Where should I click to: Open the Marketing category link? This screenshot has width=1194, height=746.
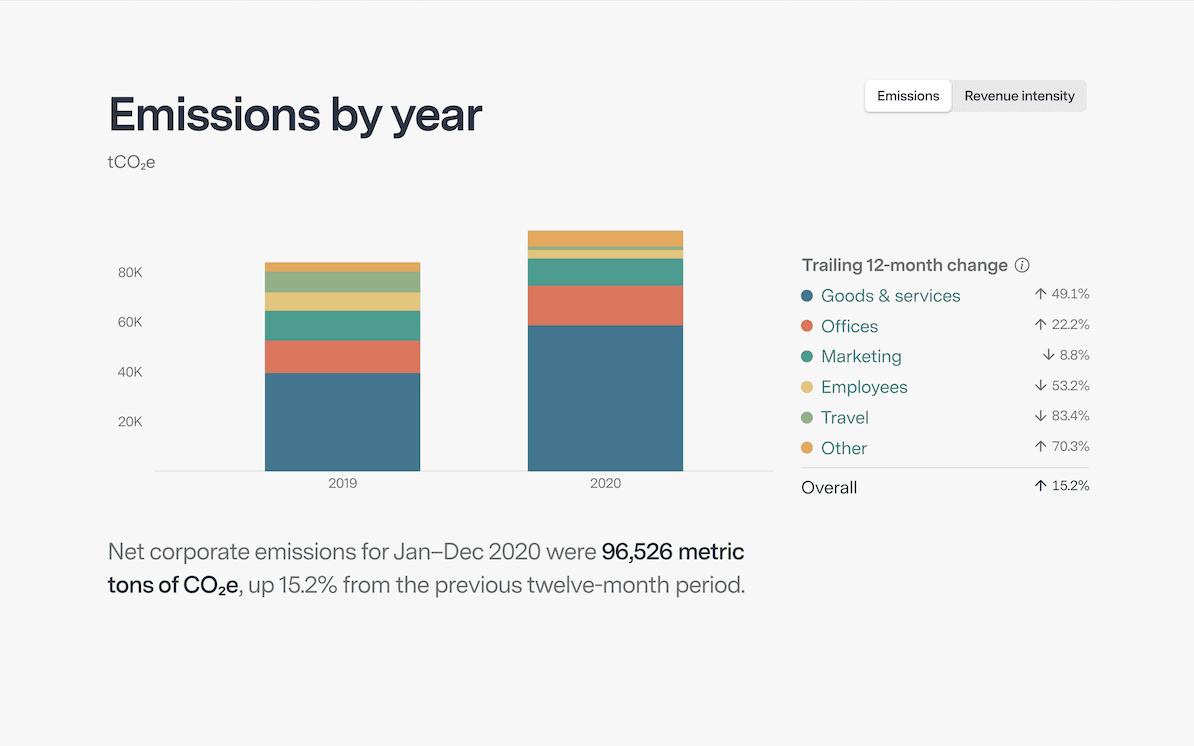pyautogui.click(x=861, y=357)
